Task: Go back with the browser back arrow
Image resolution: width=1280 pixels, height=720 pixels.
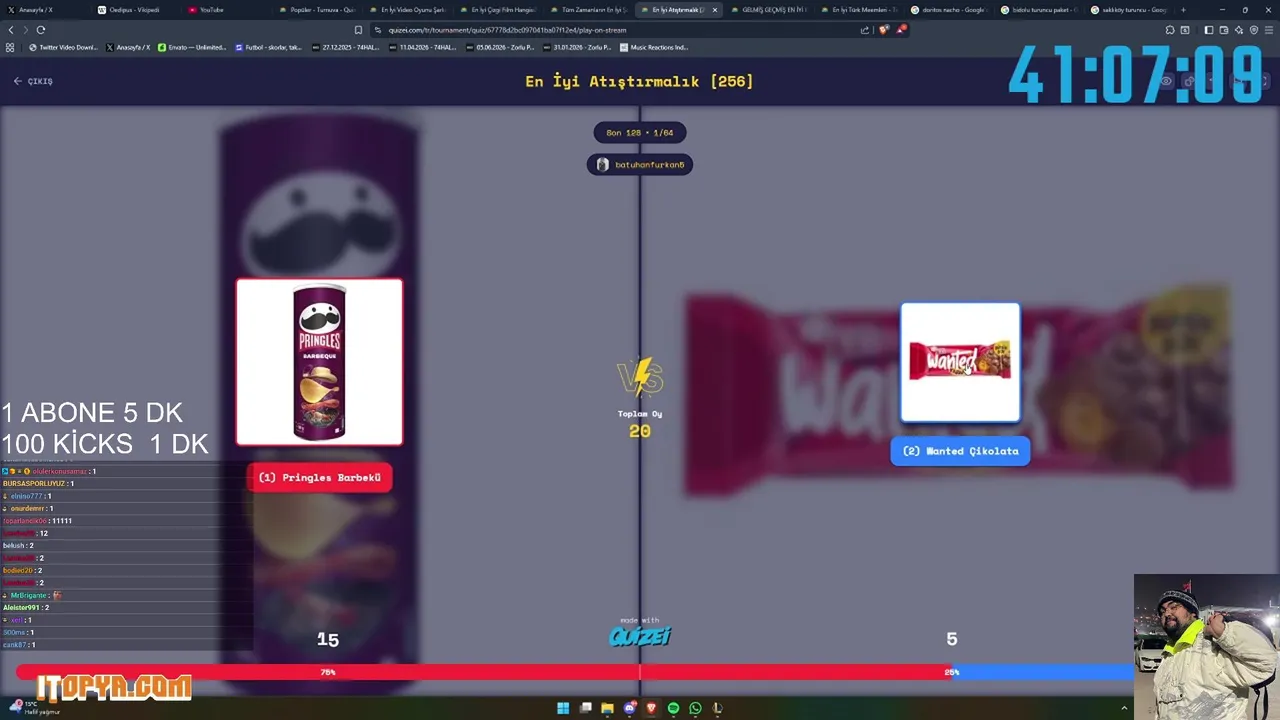Action: click(11, 30)
